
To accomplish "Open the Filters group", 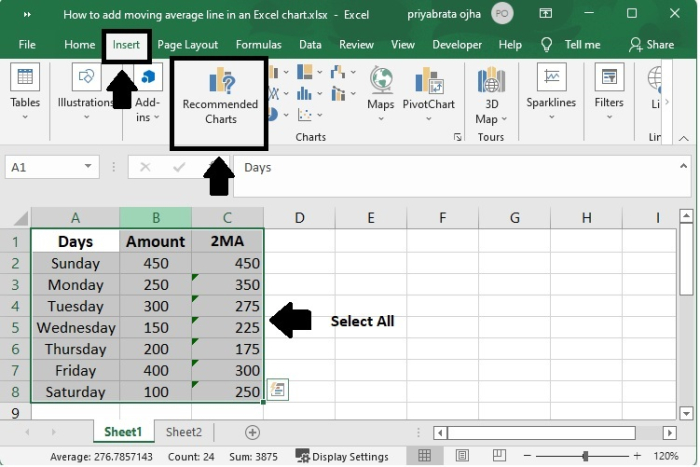I will pos(608,92).
